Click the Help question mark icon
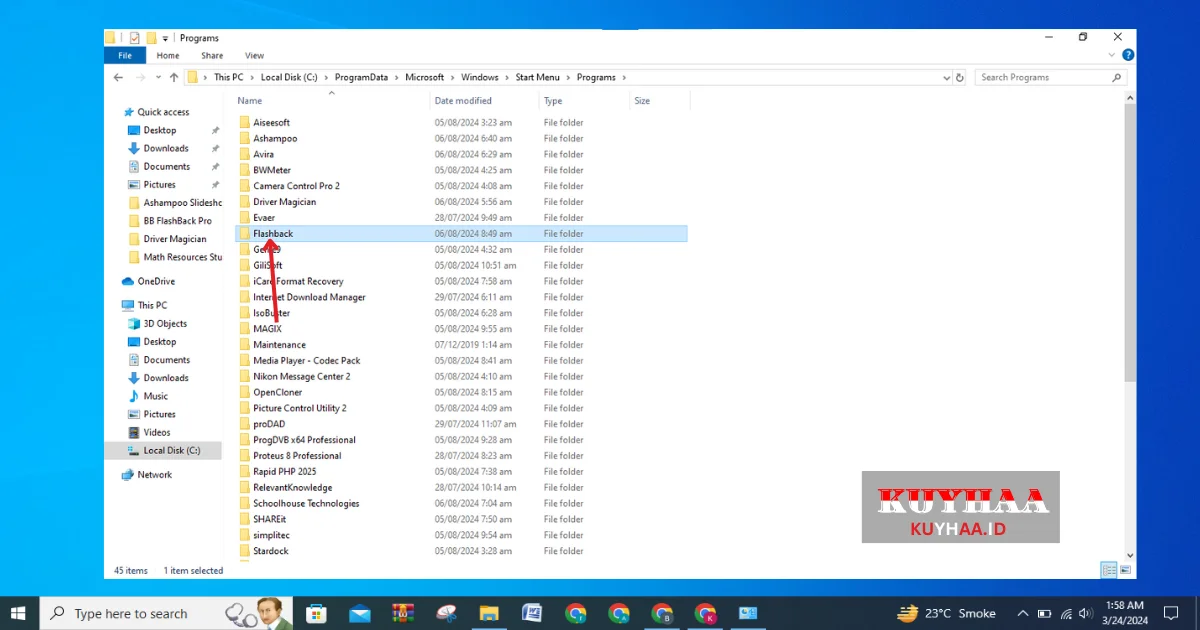The image size is (1200, 630). coord(1128,56)
